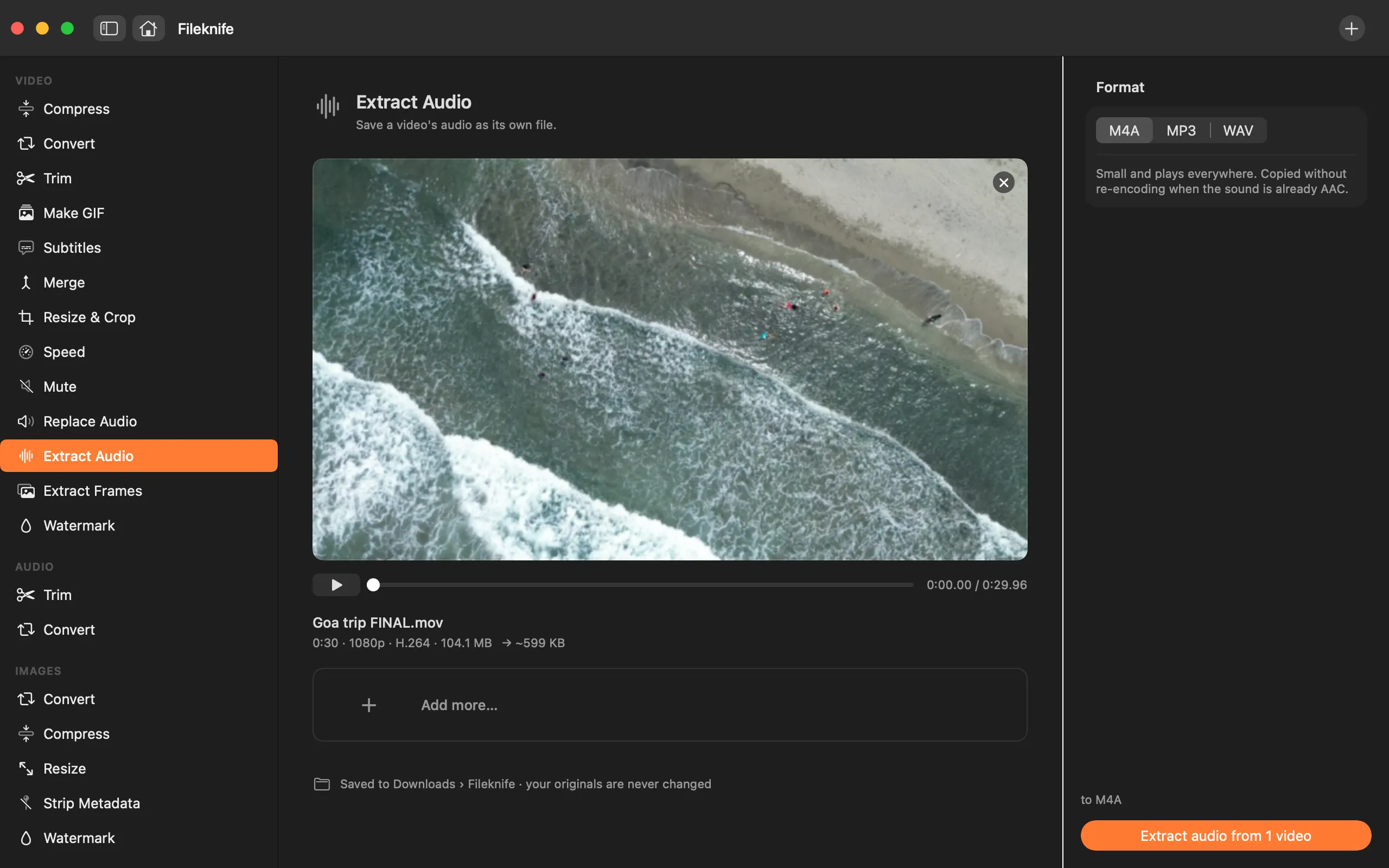Click Extract audio from 1 video
Image resolution: width=1389 pixels, height=868 pixels.
click(1226, 835)
